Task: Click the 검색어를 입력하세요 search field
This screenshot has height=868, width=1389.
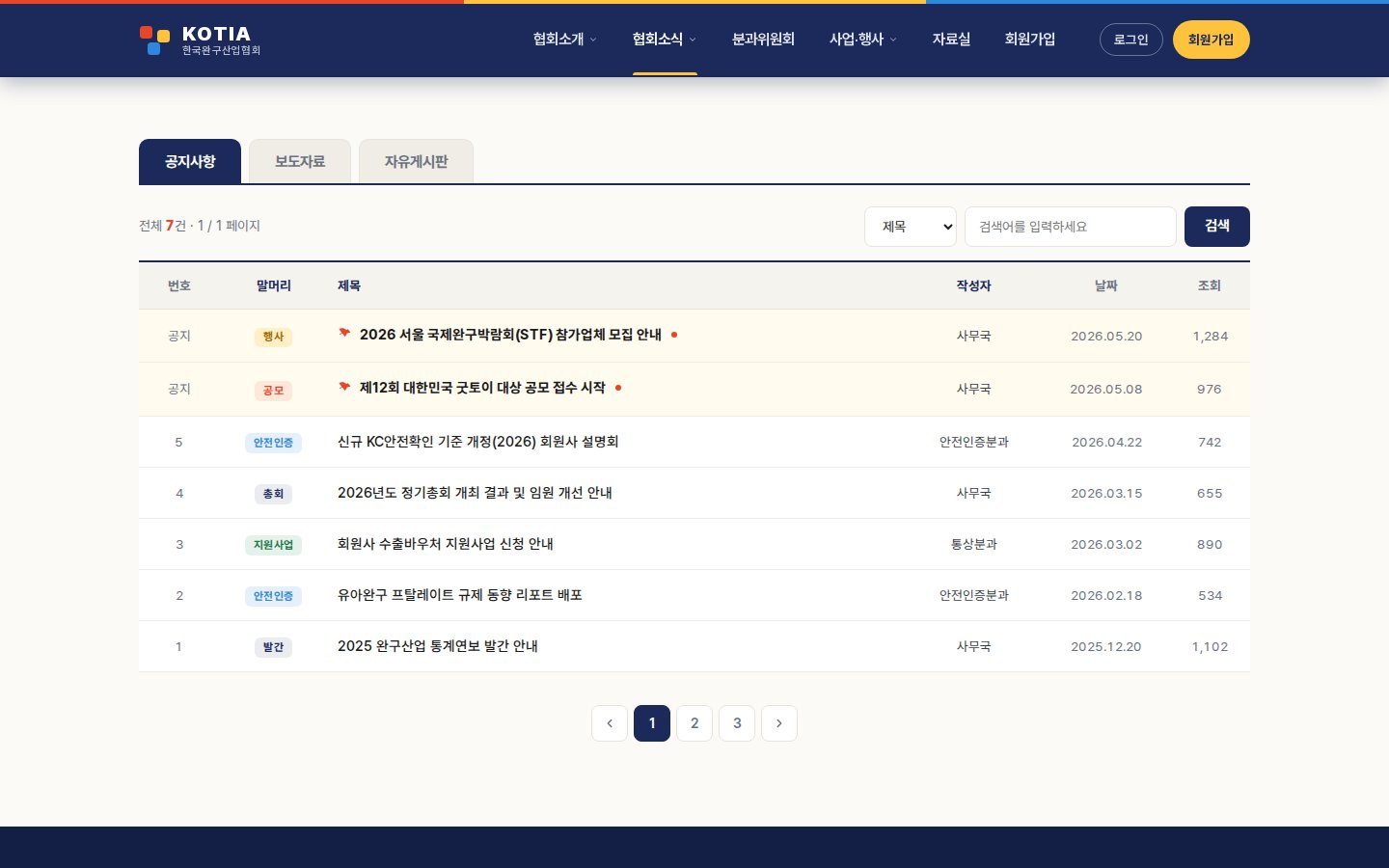Action: (1071, 227)
